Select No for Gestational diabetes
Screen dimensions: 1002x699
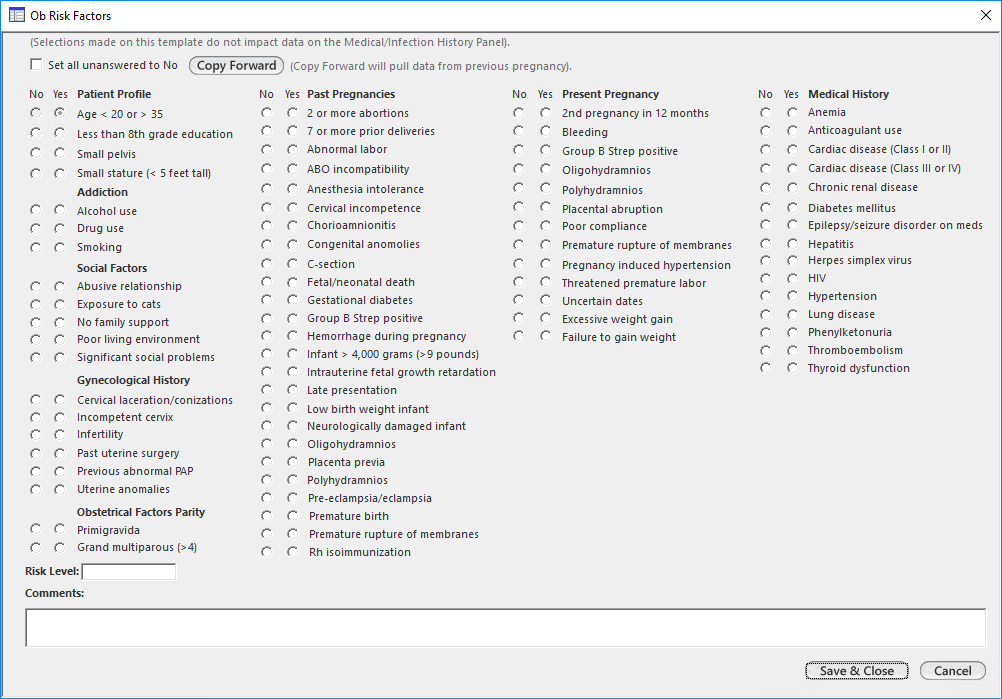(266, 300)
